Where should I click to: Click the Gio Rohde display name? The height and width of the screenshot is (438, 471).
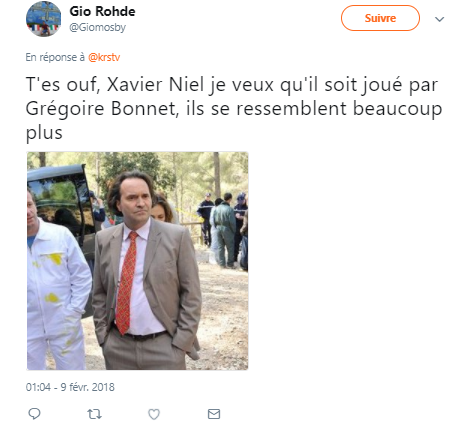tap(102, 11)
